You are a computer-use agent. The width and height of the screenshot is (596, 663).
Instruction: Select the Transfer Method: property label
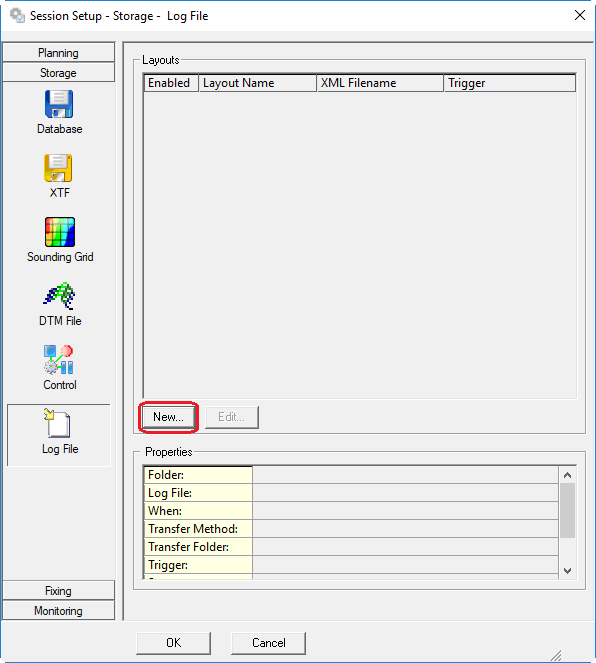(x=198, y=529)
